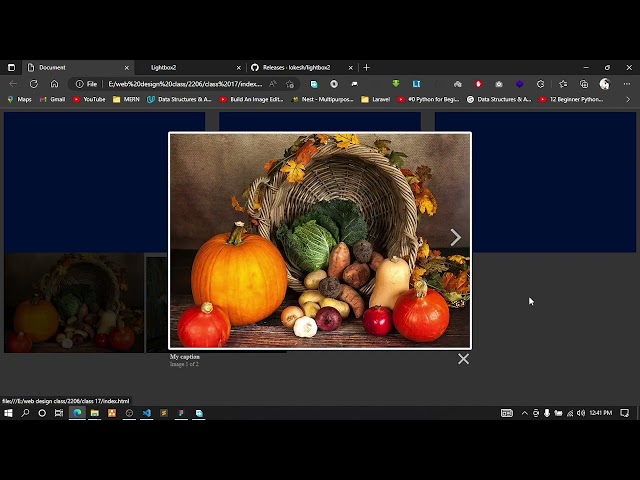The image size is (640, 480).
Task: Open Windows taskbar search
Action: [x=25, y=413]
